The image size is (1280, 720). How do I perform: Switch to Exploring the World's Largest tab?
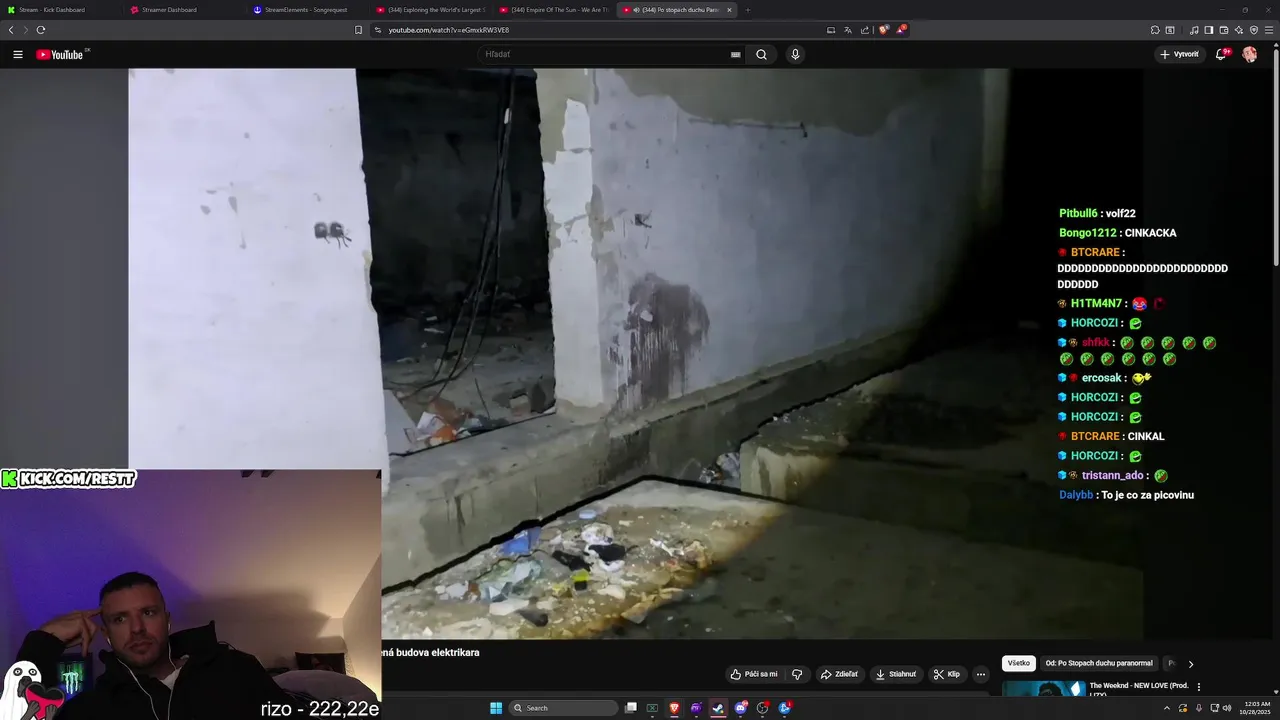430,10
